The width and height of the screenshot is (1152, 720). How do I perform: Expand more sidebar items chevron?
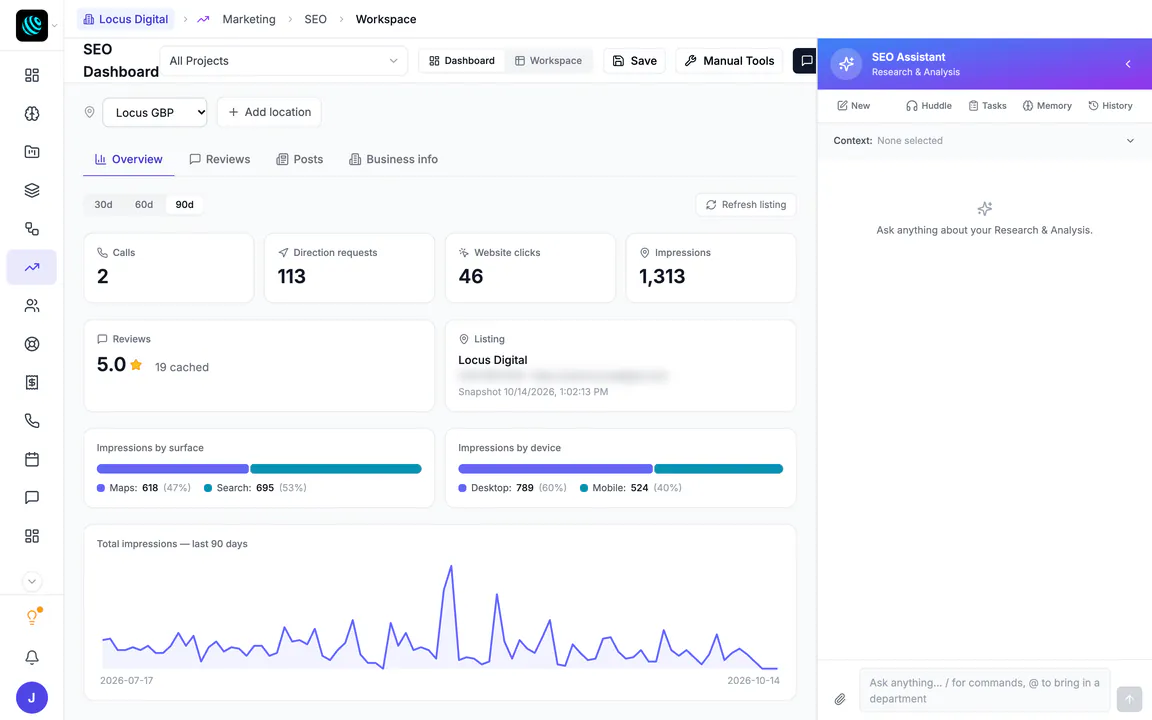(32, 581)
